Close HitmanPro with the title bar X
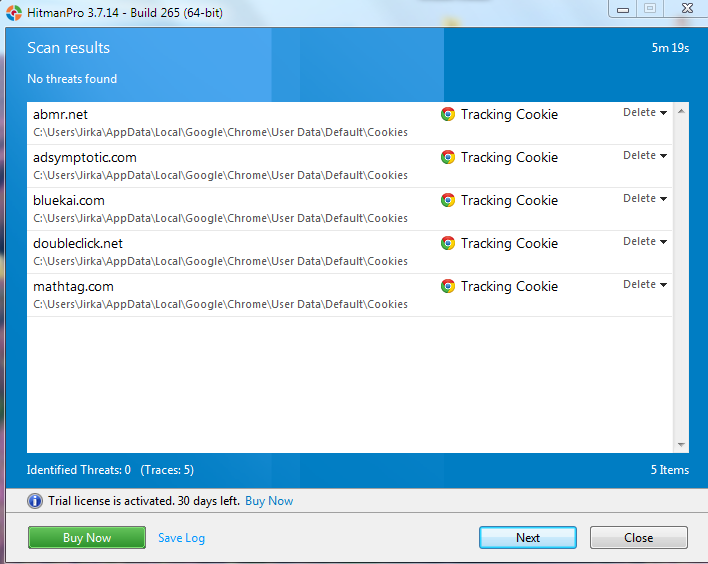This screenshot has height=564, width=708. click(687, 9)
